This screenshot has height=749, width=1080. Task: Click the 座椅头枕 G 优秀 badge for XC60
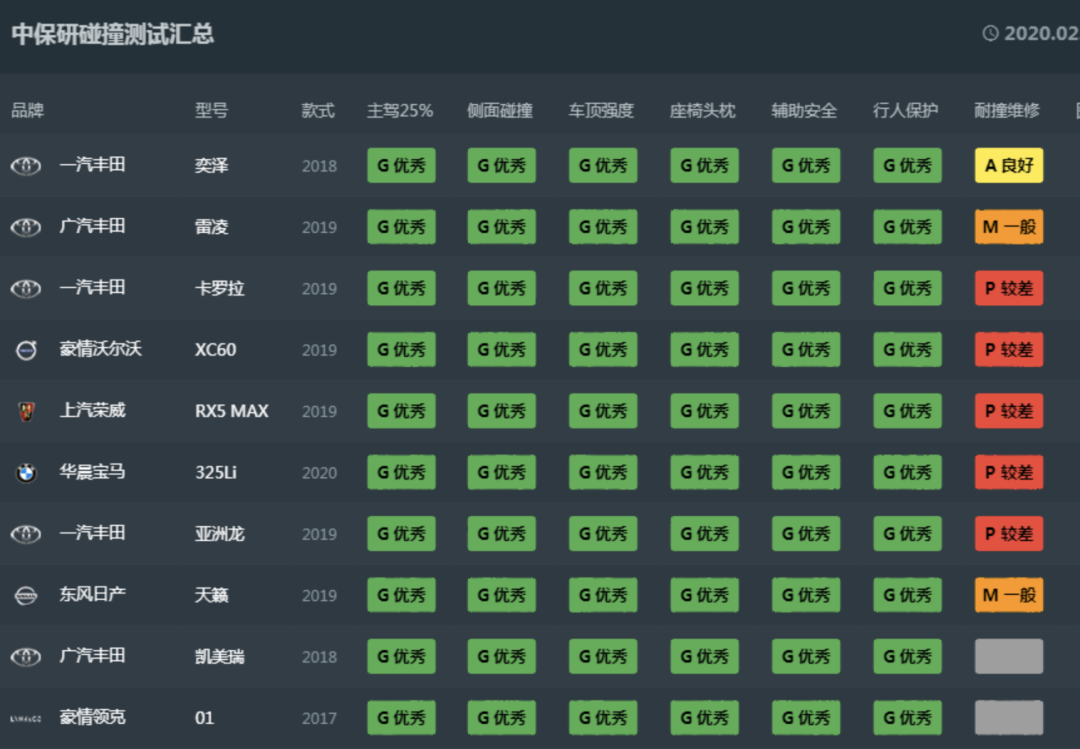(705, 349)
